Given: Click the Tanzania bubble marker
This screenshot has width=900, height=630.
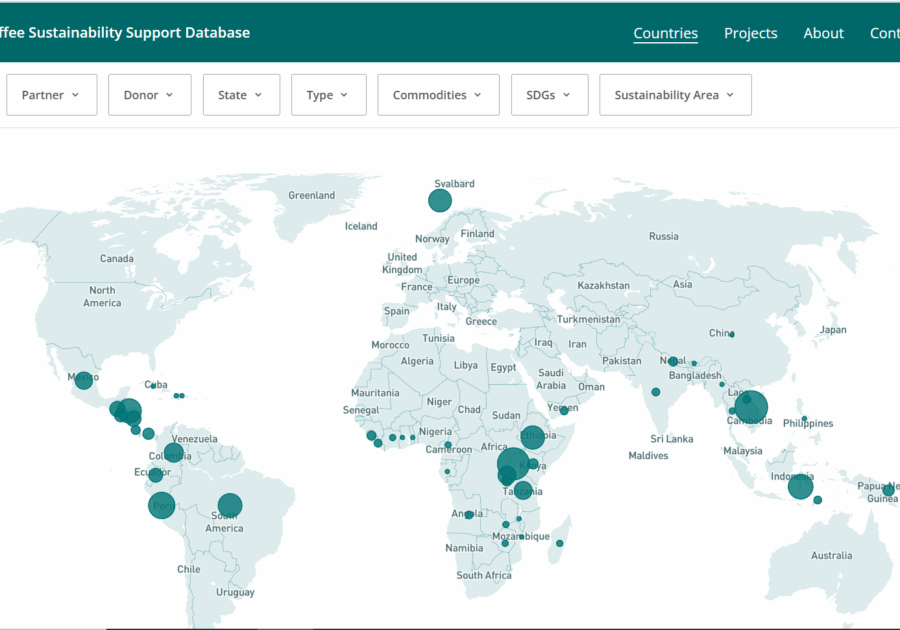Looking at the screenshot, I should (x=523, y=490).
